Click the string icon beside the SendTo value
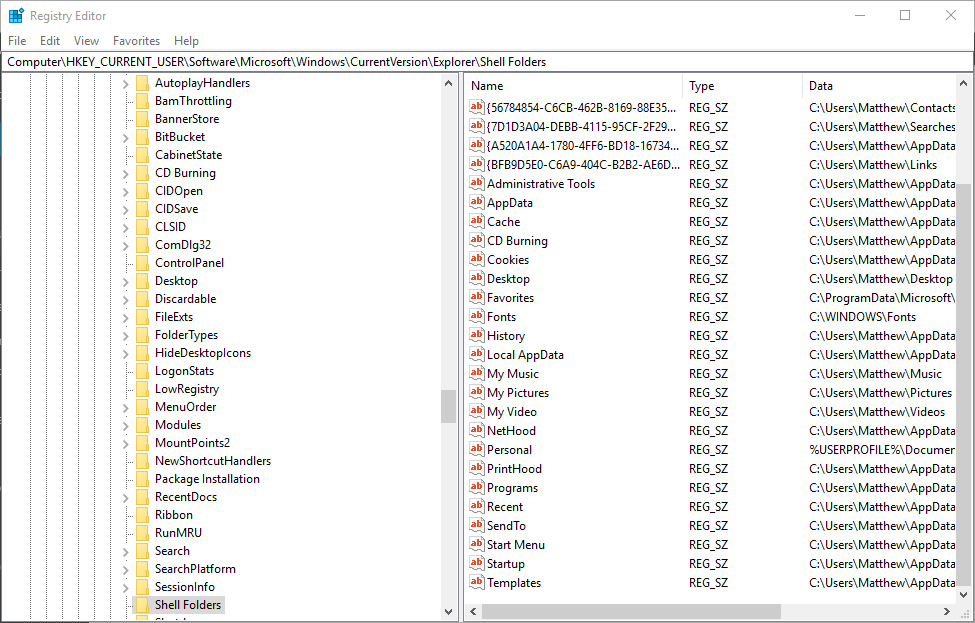The height and width of the screenshot is (623, 975). click(477, 525)
